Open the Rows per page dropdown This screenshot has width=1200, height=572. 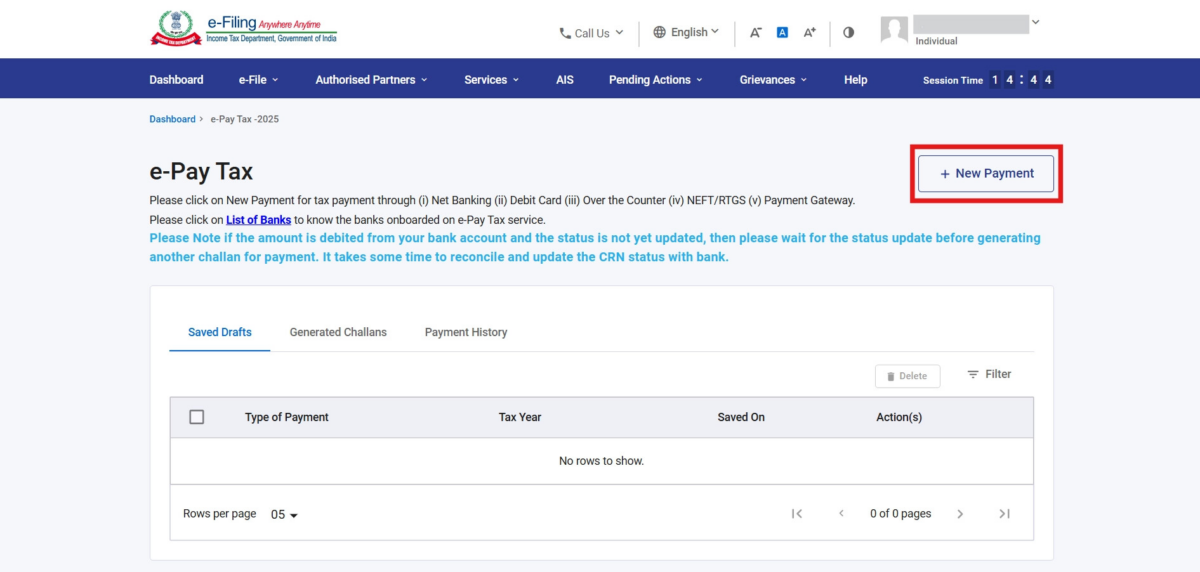pyautogui.click(x=285, y=515)
